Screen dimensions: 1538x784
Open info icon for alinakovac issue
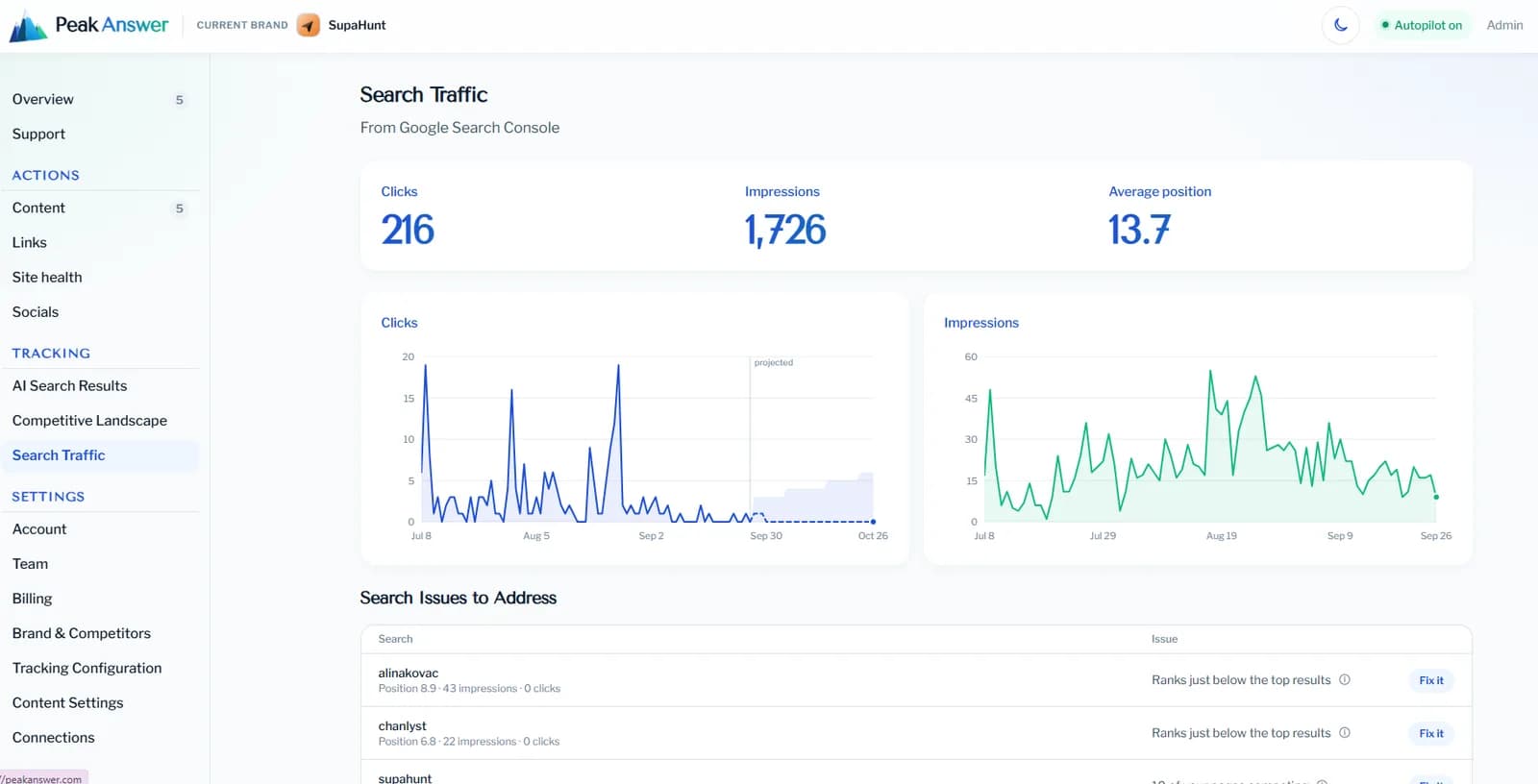[1345, 679]
